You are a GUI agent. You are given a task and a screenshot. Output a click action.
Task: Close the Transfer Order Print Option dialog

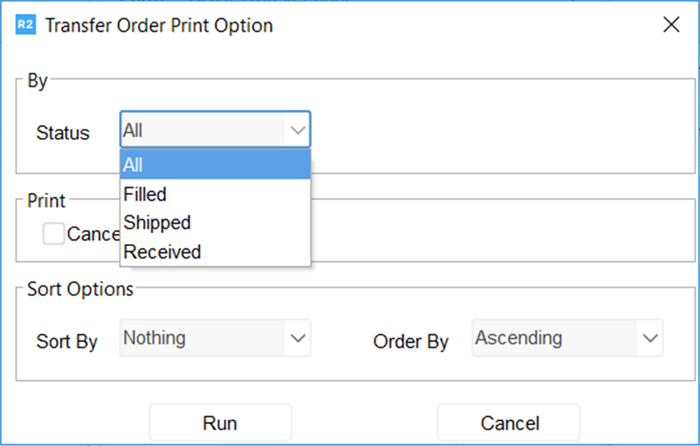click(672, 25)
